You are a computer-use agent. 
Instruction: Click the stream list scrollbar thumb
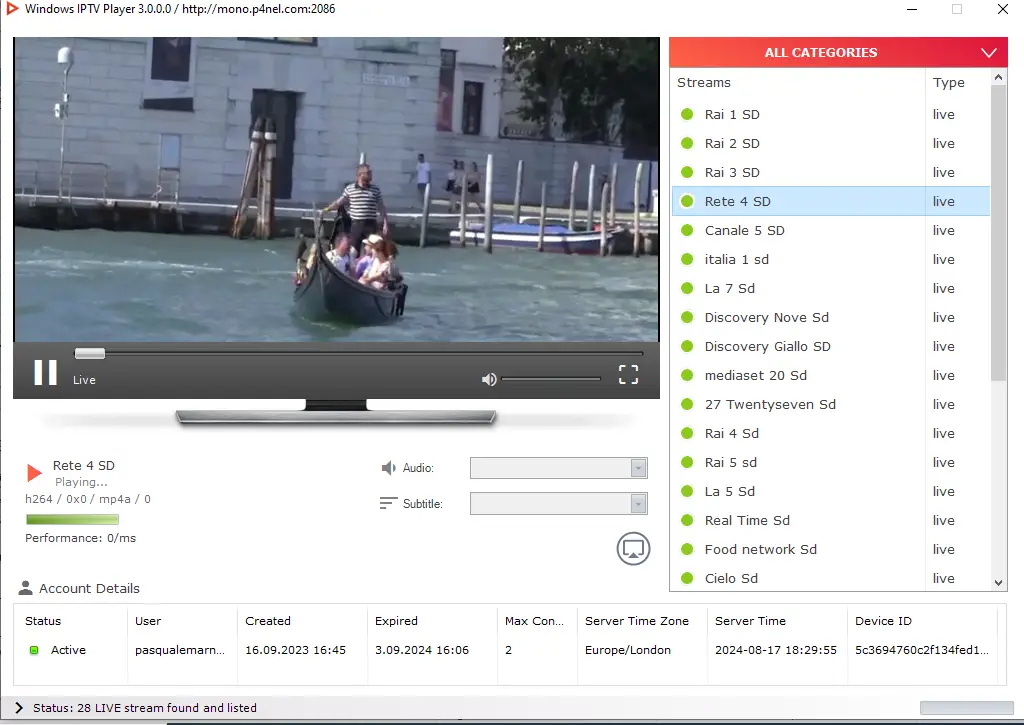pos(998,233)
